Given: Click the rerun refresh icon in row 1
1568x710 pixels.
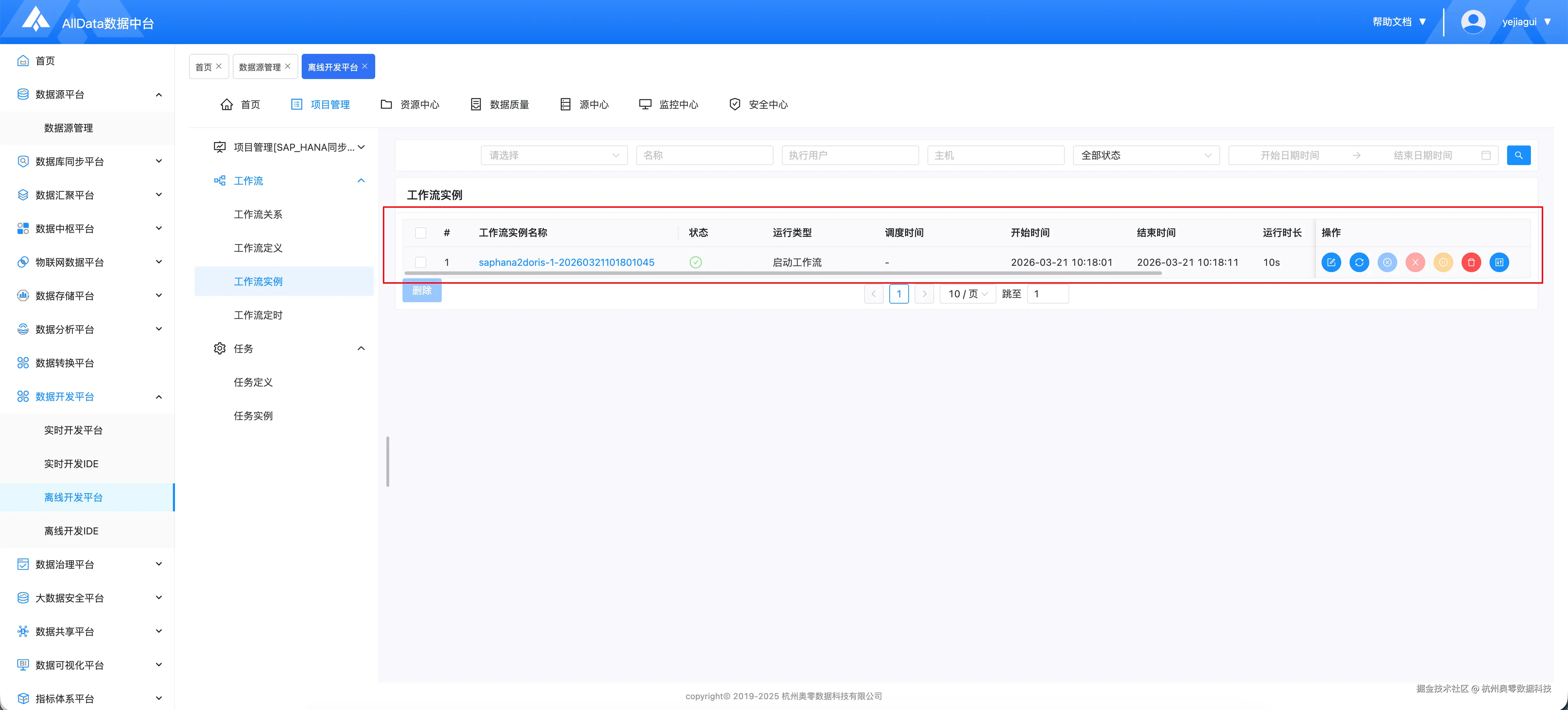Looking at the screenshot, I should (x=1359, y=262).
